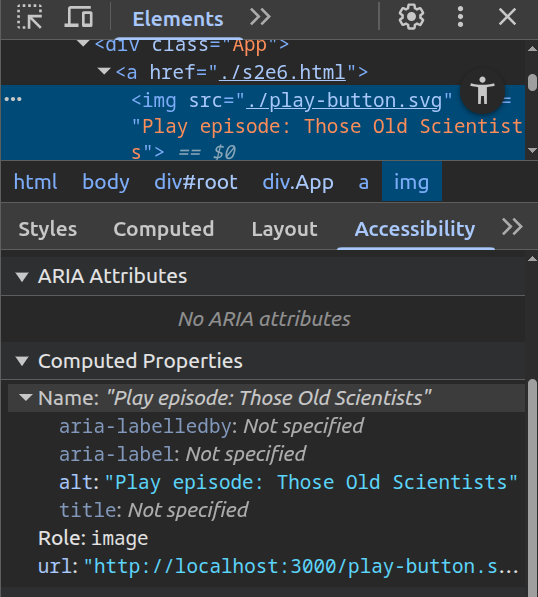Image resolution: width=538 pixels, height=597 pixels.
Task: Collapse the div class App node
Action: [83, 43]
